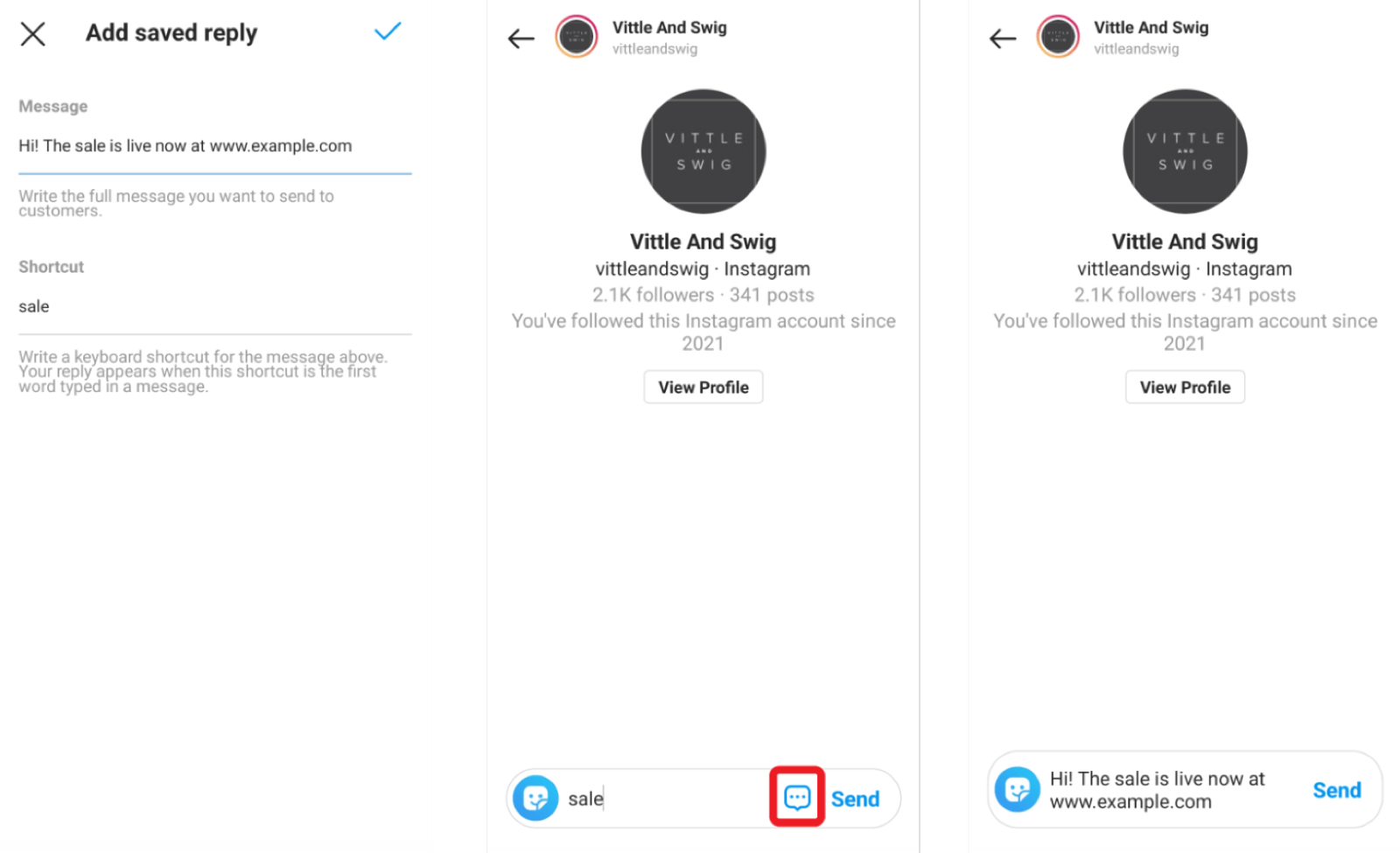This screenshot has width=1400, height=853.
Task: Focus message box containing sale
Action: 665,799
